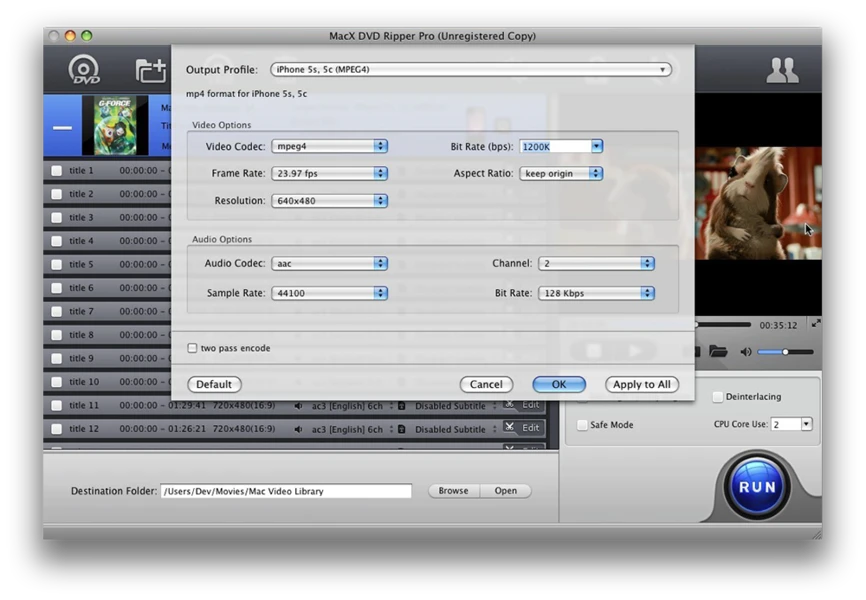Image resolution: width=866 pixels, height=600 pixels.
Task: Click the Apply to All button
Action: tap(642, 385)
